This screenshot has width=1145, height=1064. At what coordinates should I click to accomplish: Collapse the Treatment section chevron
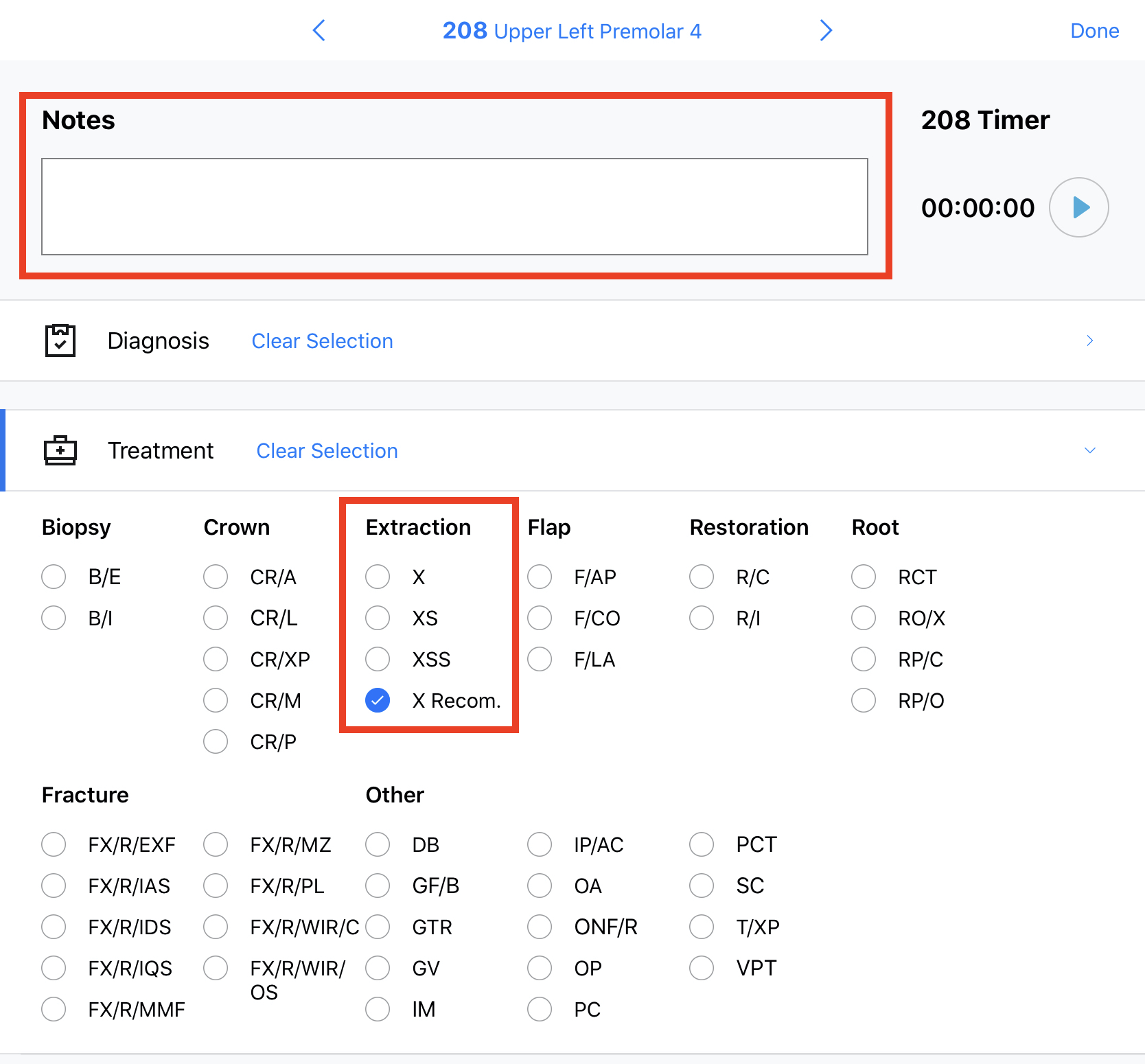click(1089, 450)
